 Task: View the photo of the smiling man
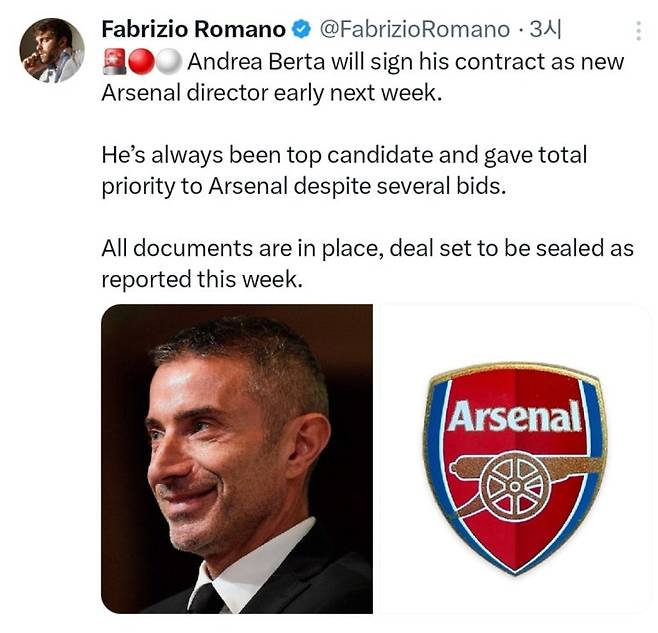[237, 459]
